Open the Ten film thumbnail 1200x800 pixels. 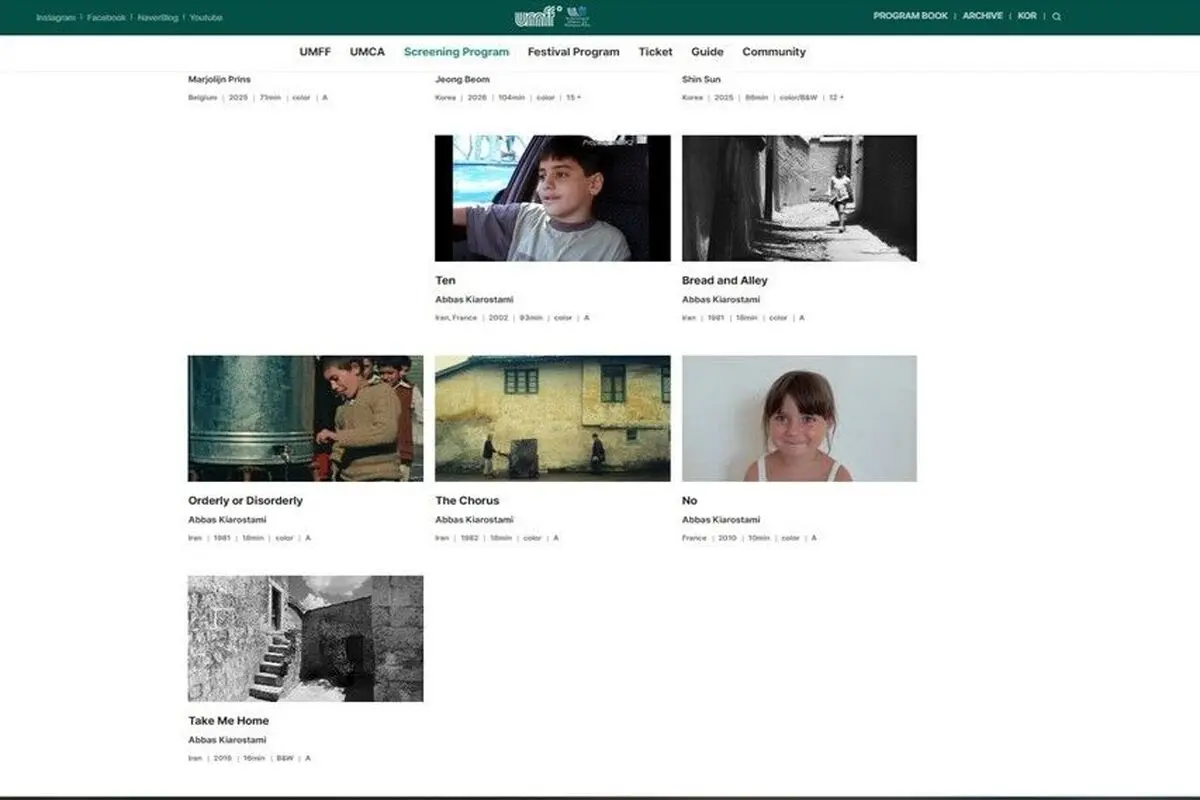click(553, 198)
